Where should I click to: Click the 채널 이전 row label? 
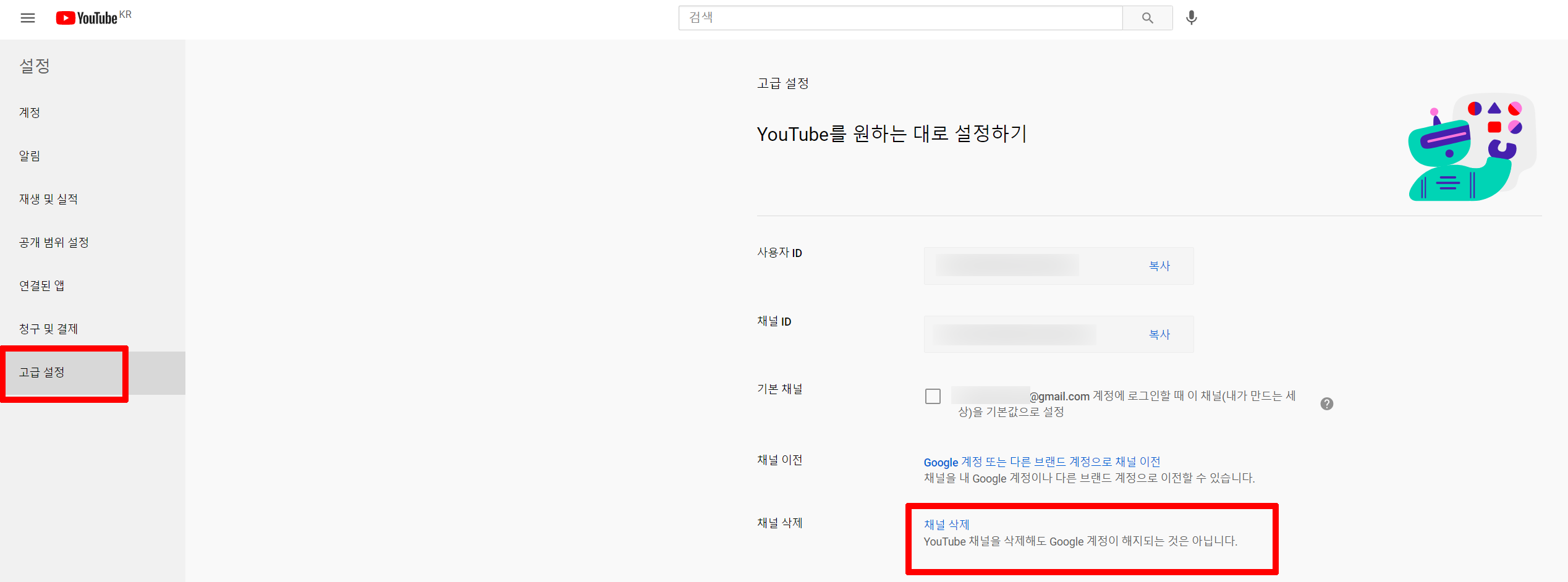[x=779, y=460]
